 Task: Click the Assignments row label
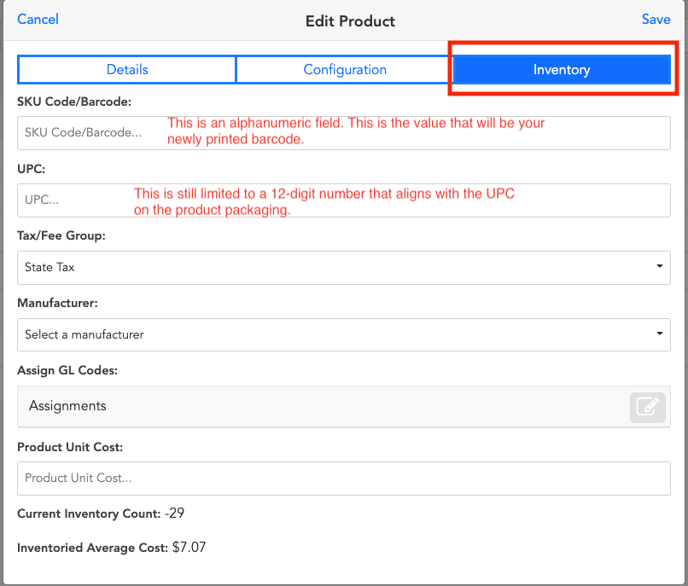[68, 406]
